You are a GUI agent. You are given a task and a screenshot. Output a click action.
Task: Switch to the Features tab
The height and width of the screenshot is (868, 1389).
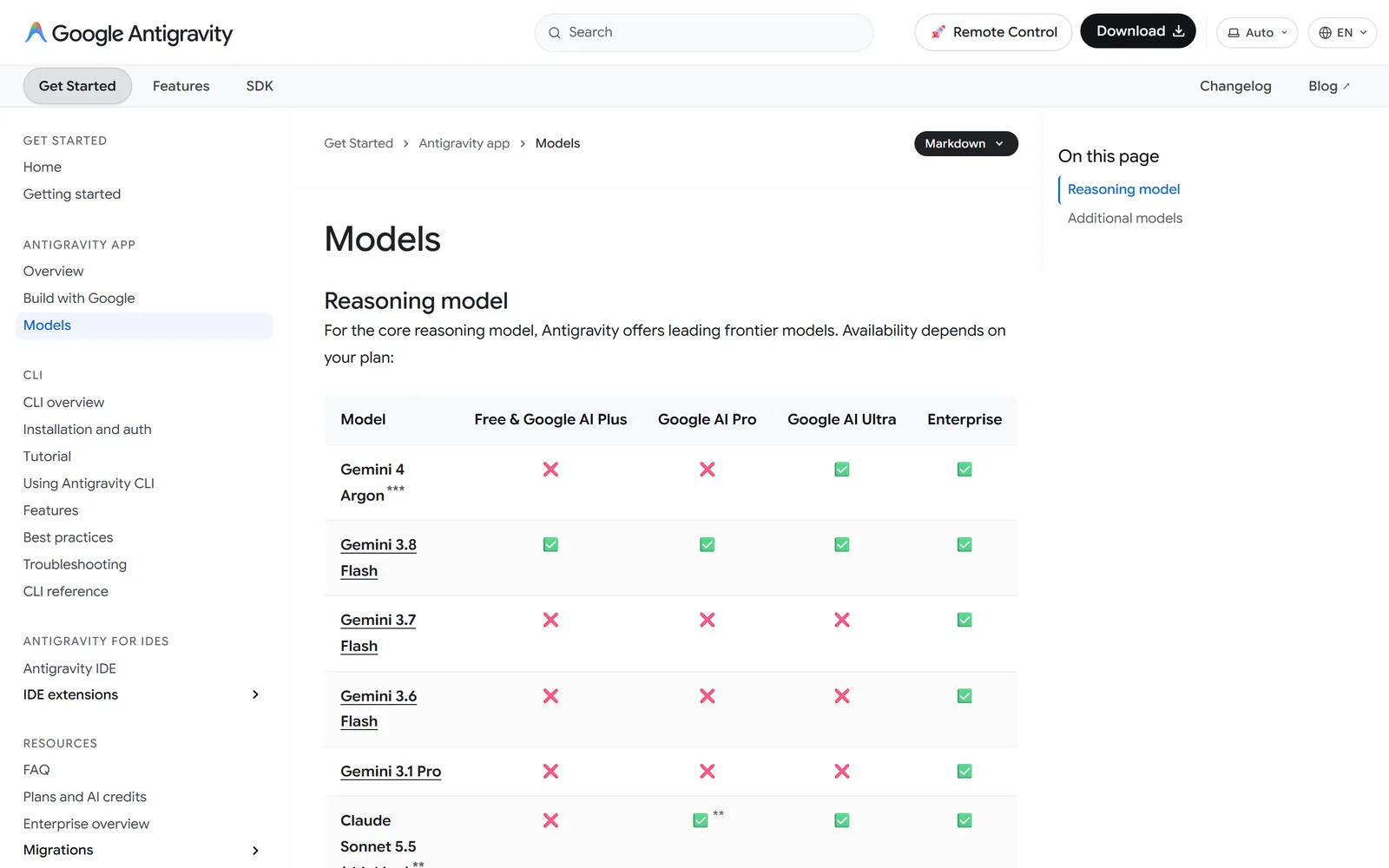(181, 86)
